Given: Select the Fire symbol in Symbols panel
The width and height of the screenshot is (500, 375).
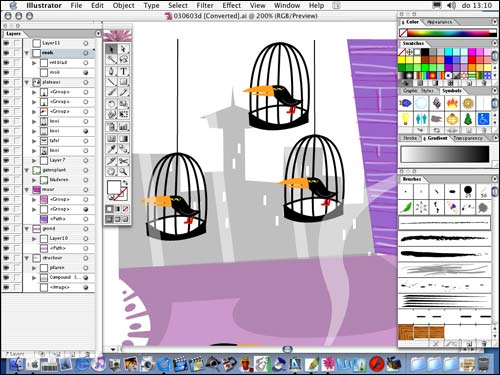Looking at the screenshot, I should click(452, 103).
